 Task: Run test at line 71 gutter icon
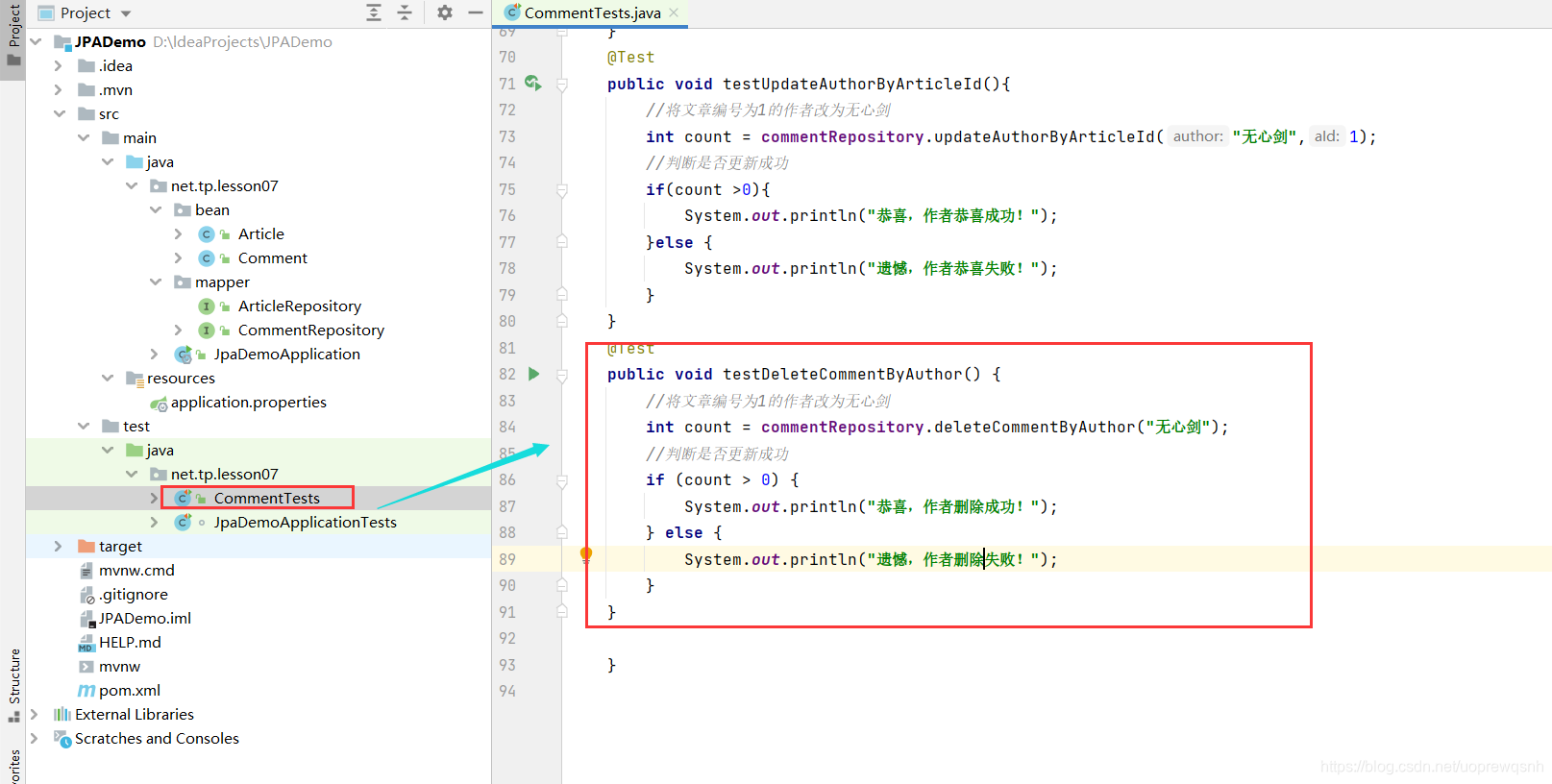pyautogui.click(x=533, y=84)
